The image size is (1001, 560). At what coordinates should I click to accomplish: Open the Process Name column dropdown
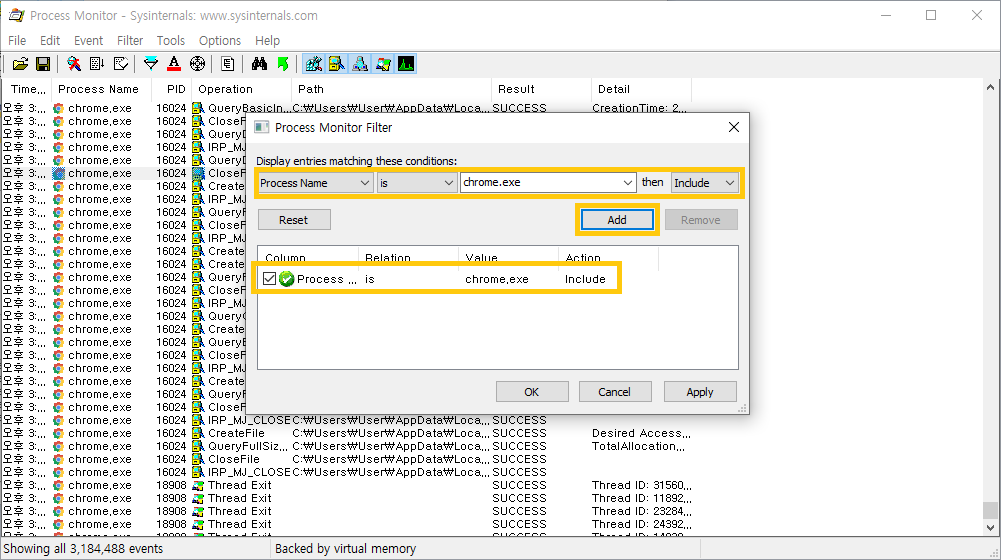point(315,183)
